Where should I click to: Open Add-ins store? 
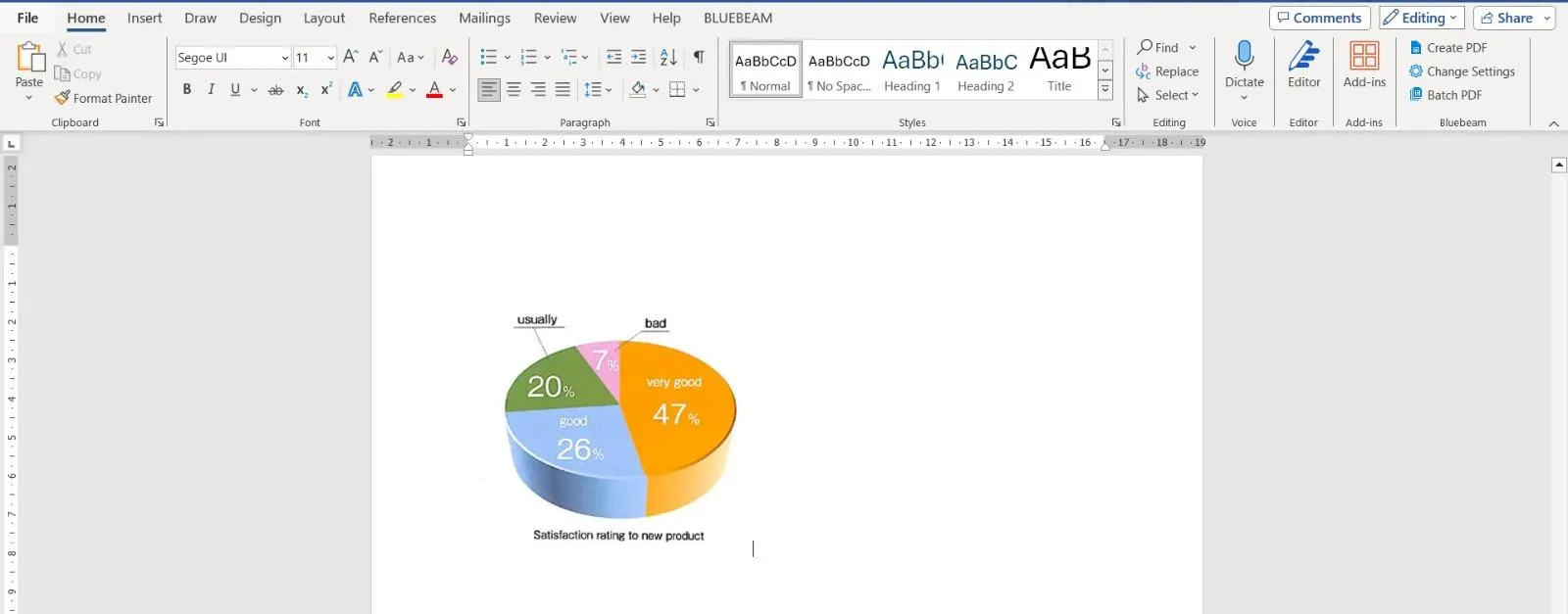coord(1364,65)
